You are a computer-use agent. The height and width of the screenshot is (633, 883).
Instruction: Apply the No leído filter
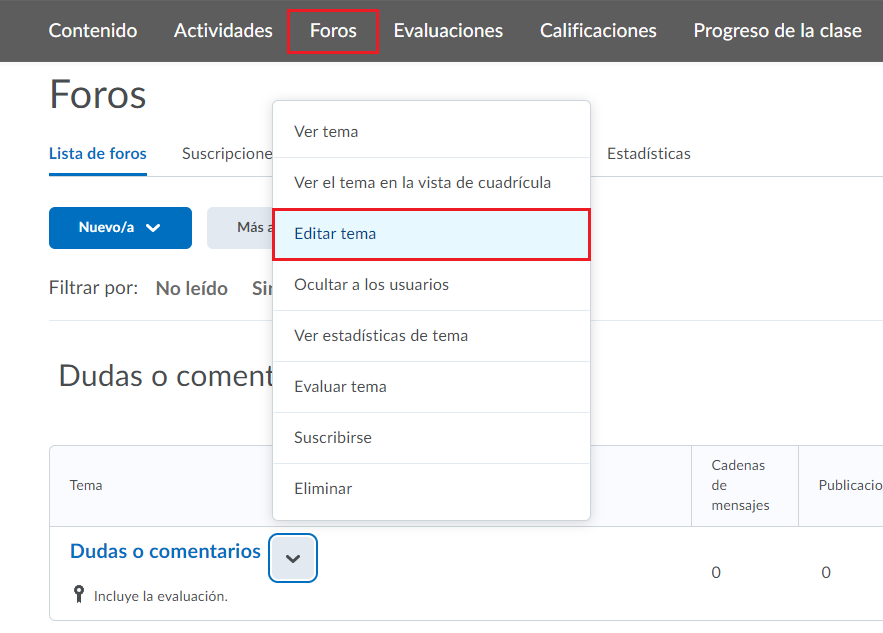(x=191, y=288)
